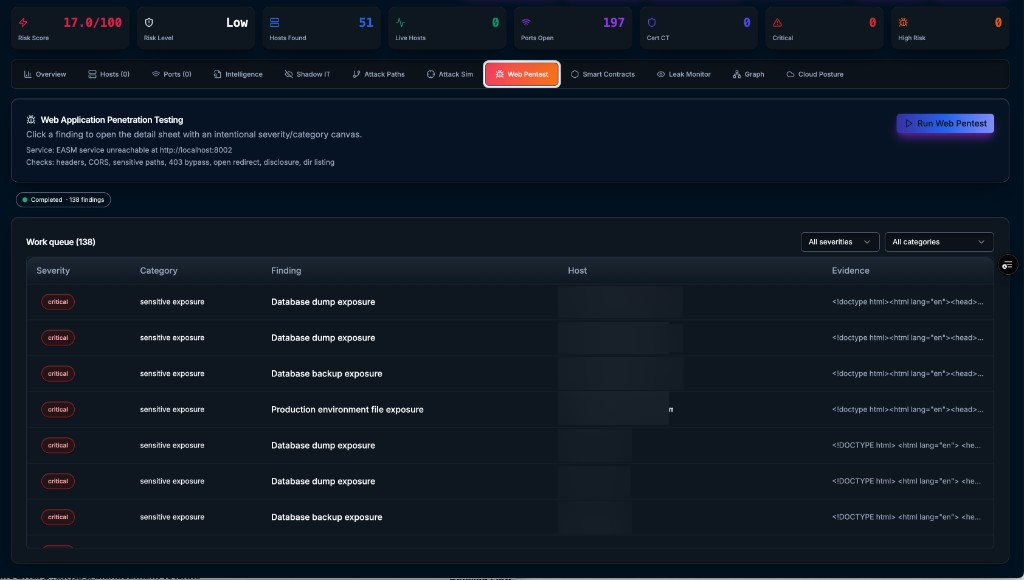
Task: Go to the Cloud Posture tab
Action: 815,74
